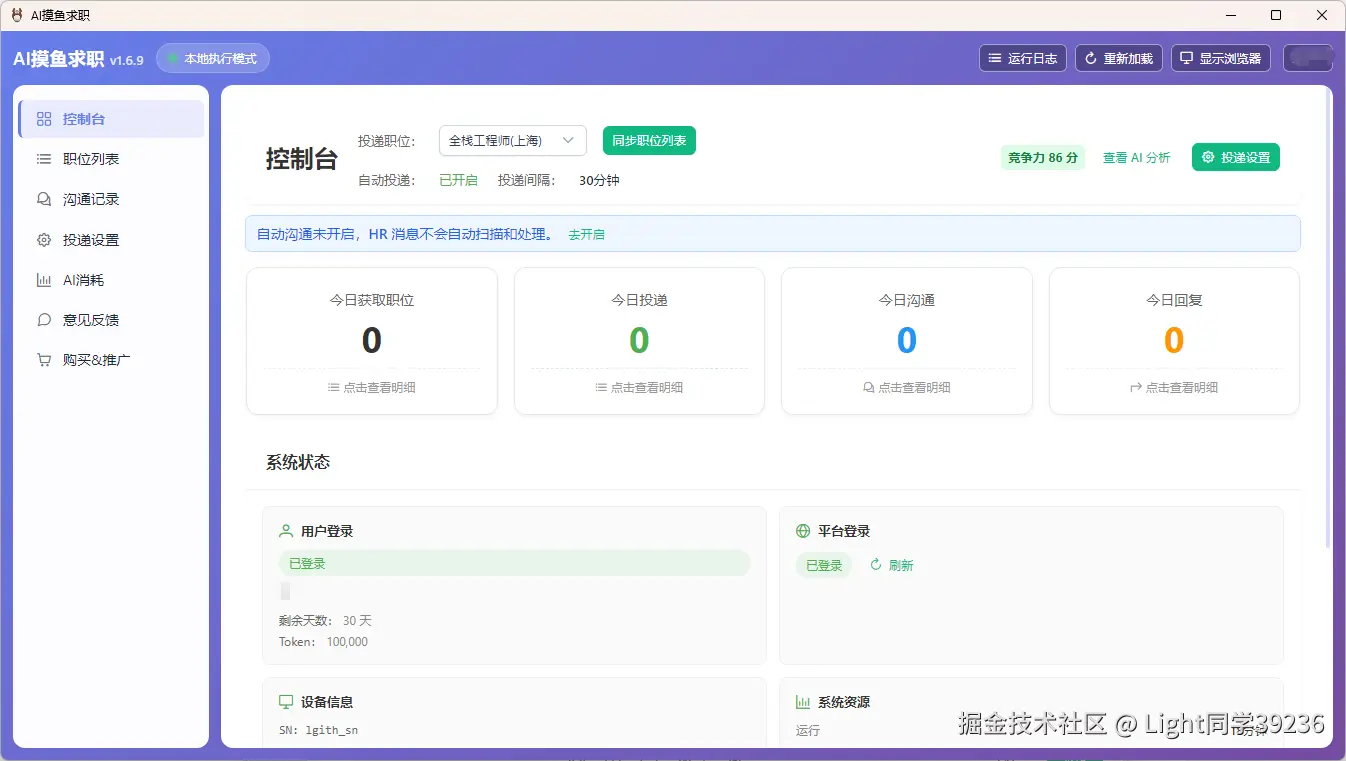
Task: Click 显示浏览器 button
Action: tap(1221, 58)
